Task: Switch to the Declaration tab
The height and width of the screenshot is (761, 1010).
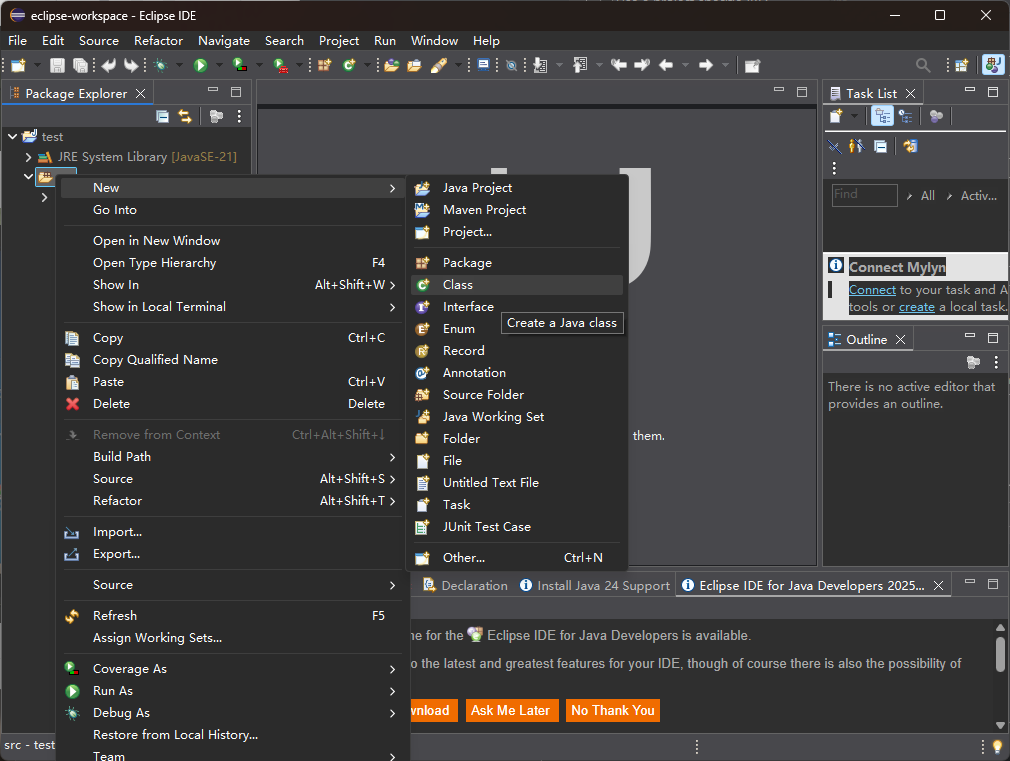Action: [x=465, y=586]
